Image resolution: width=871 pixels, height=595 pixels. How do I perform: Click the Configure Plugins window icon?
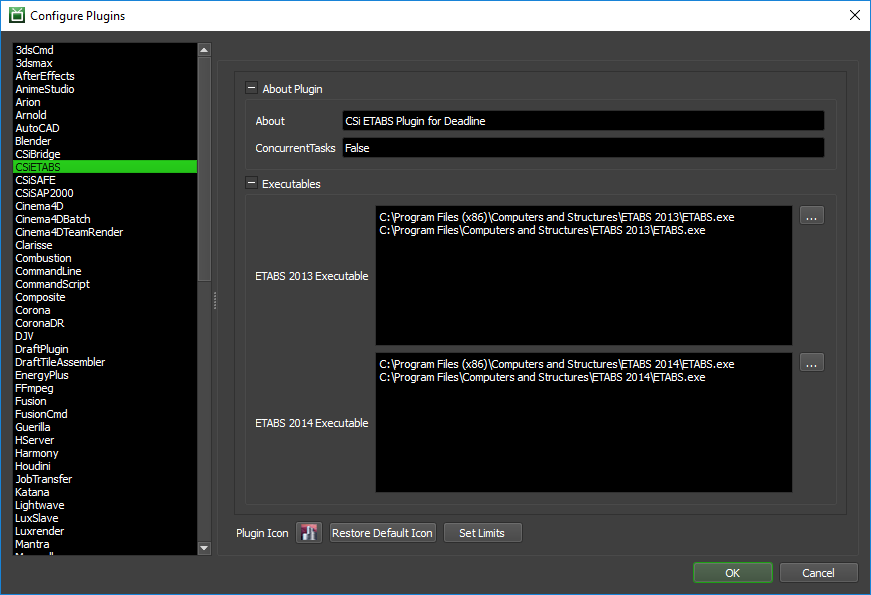pyautogui.click(x=17, y=15)
